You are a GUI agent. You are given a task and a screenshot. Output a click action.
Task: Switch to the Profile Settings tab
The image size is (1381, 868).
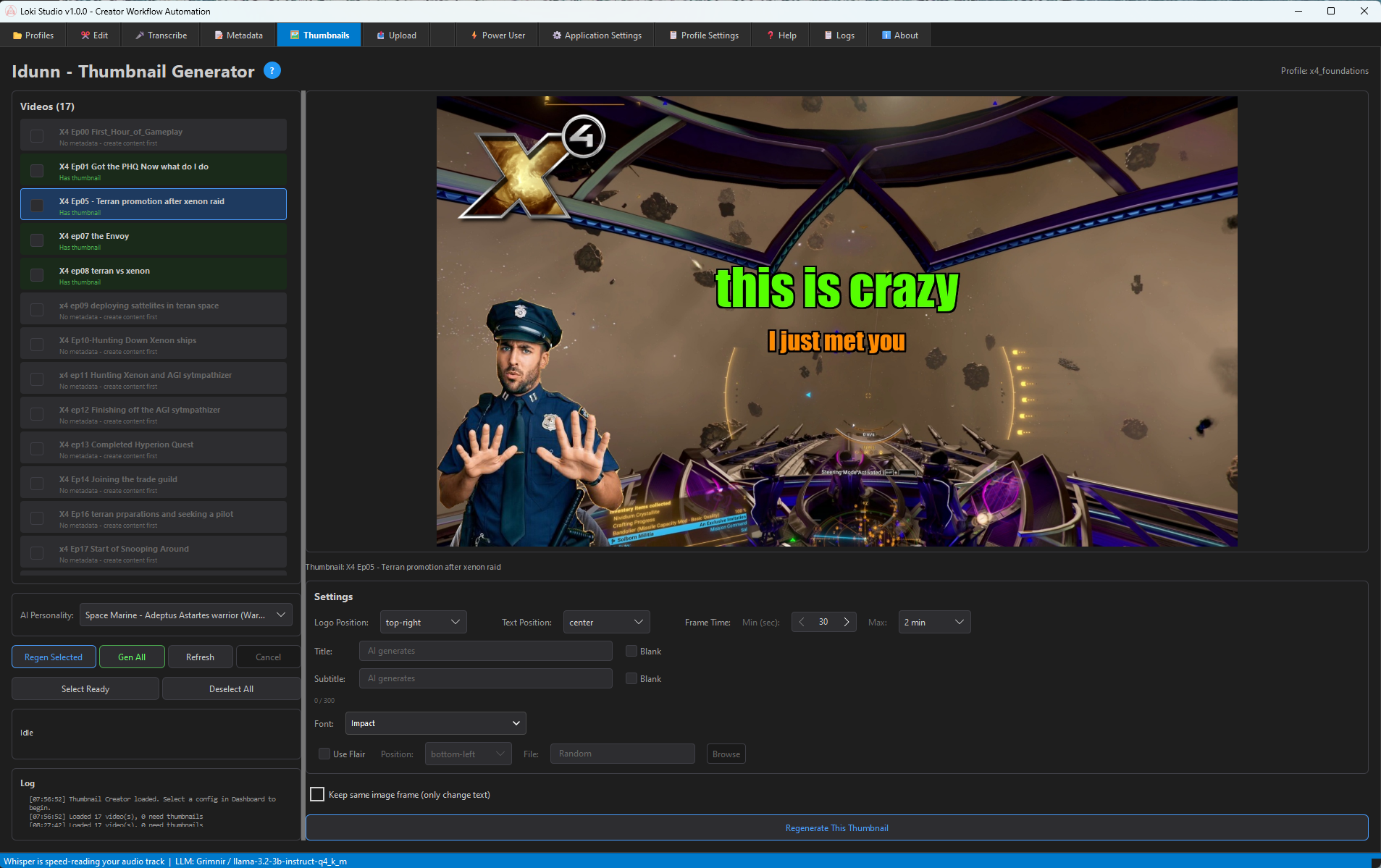(702, 35)
